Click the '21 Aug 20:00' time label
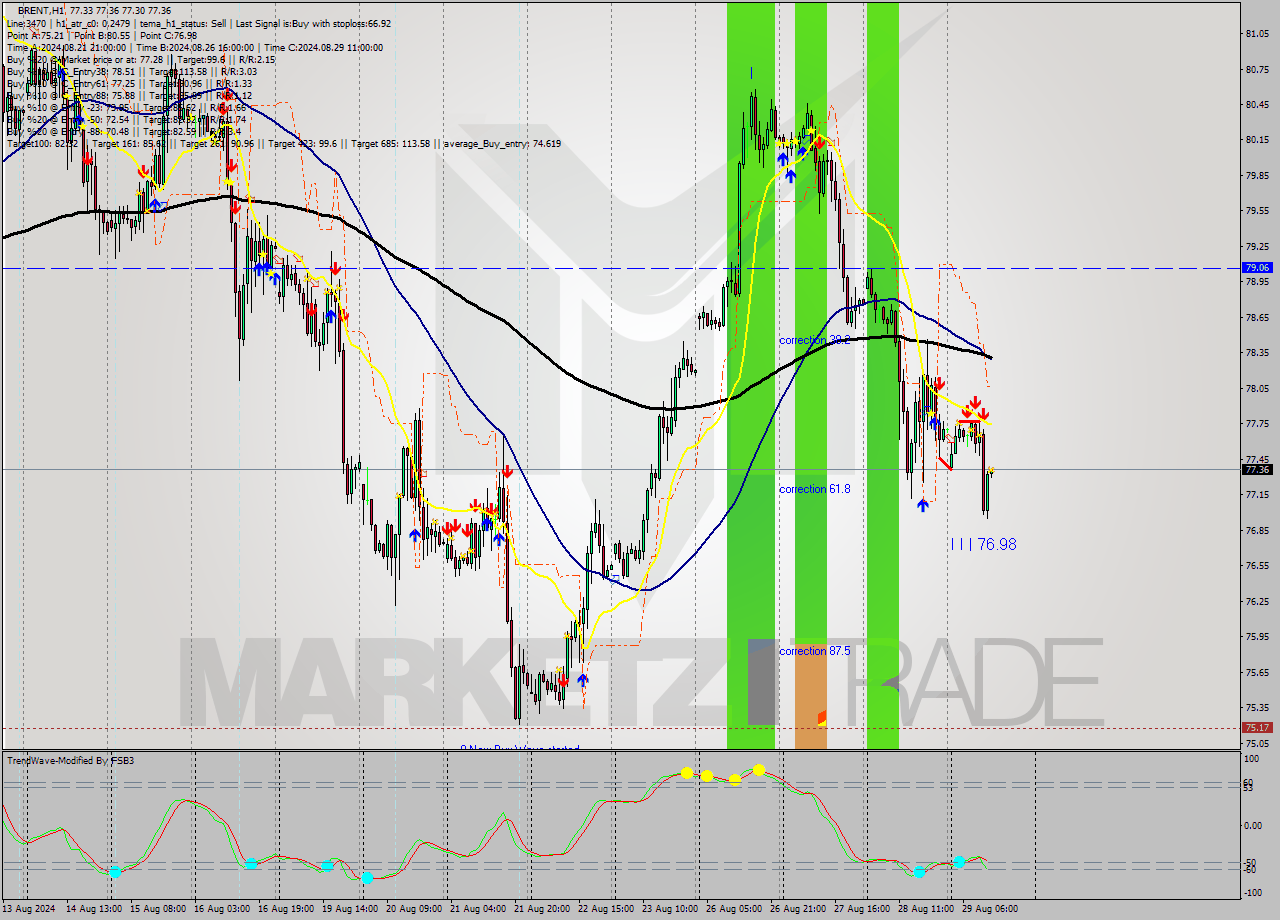The width and height of the screenshot is (1280, 920). coord(542,909)
